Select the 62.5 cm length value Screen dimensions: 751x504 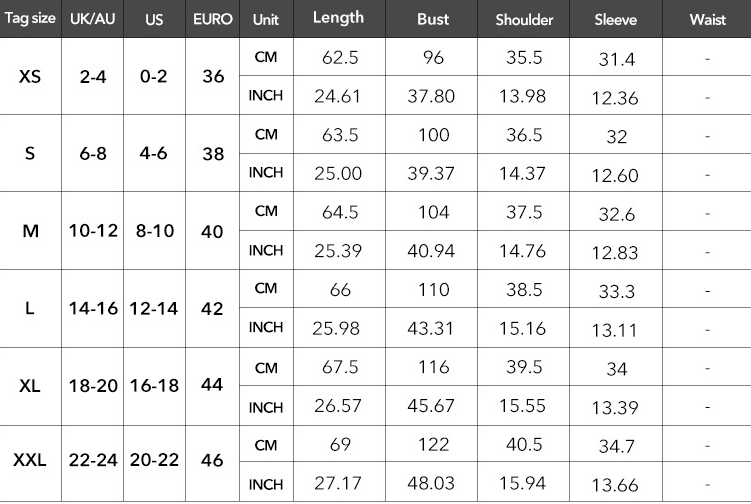(x=340, y=57)
